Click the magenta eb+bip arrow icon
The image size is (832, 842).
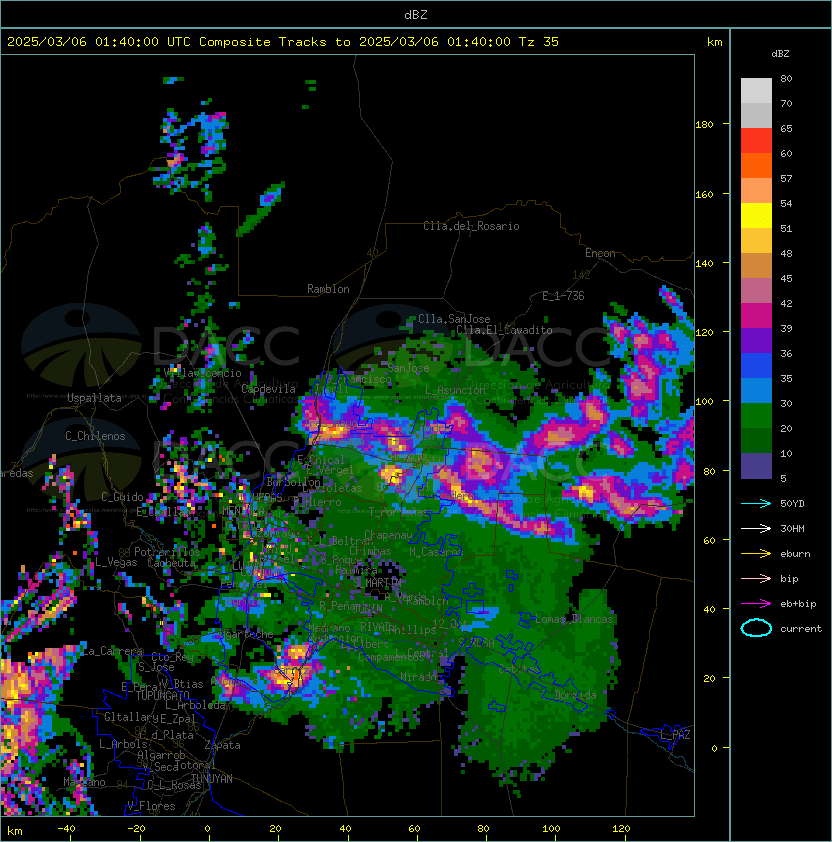(756, 604)
